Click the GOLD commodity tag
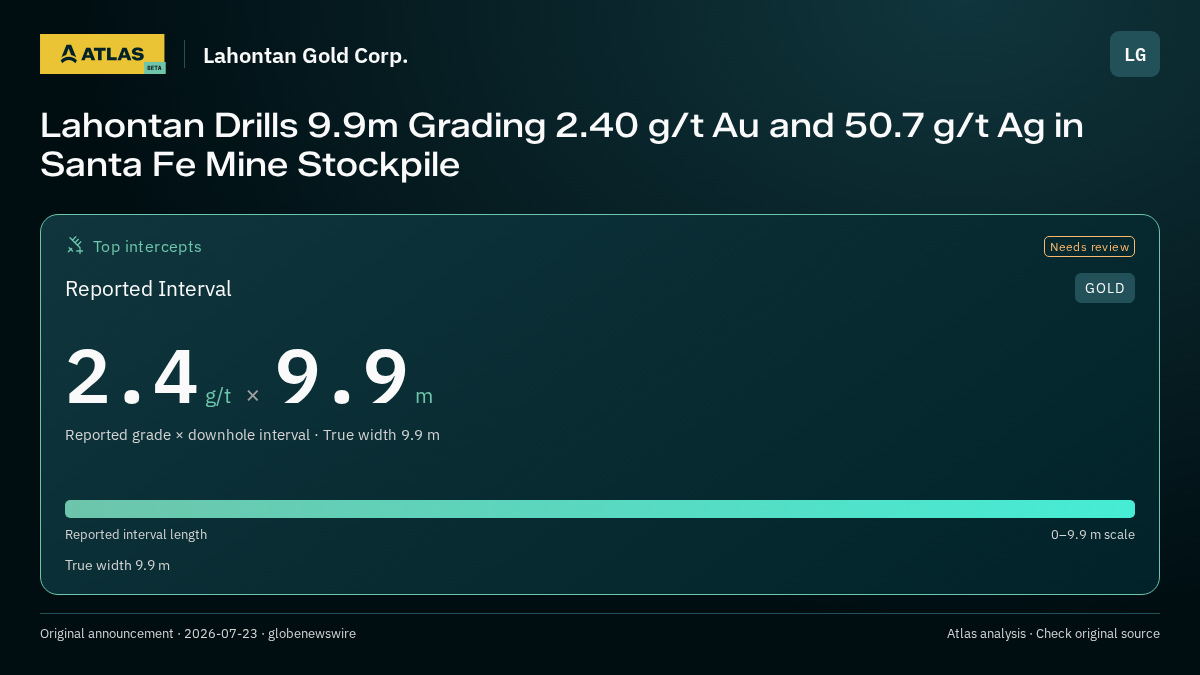 coord(1105,288)
